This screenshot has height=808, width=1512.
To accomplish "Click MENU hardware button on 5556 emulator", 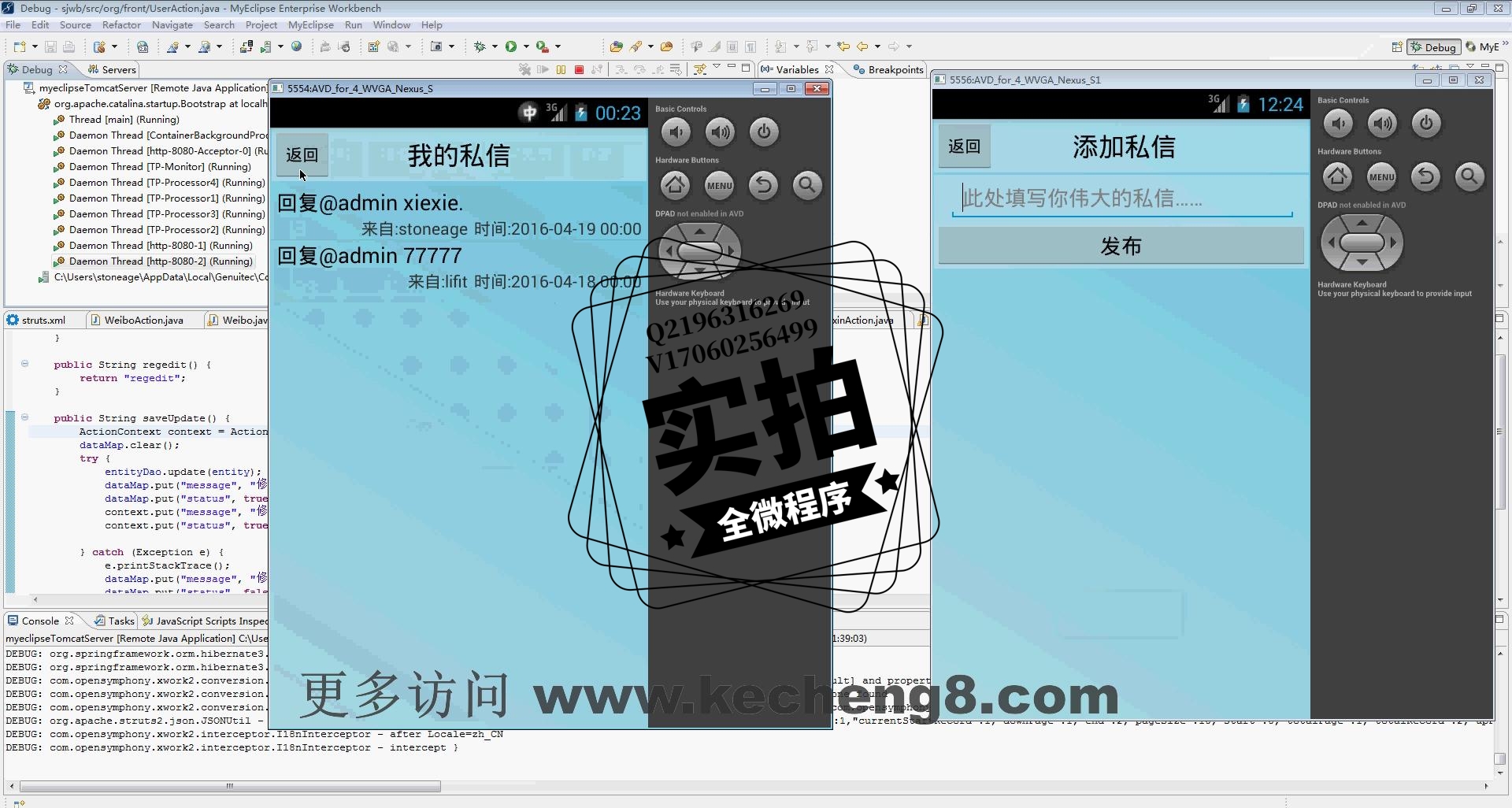I will click(1381, 176).
